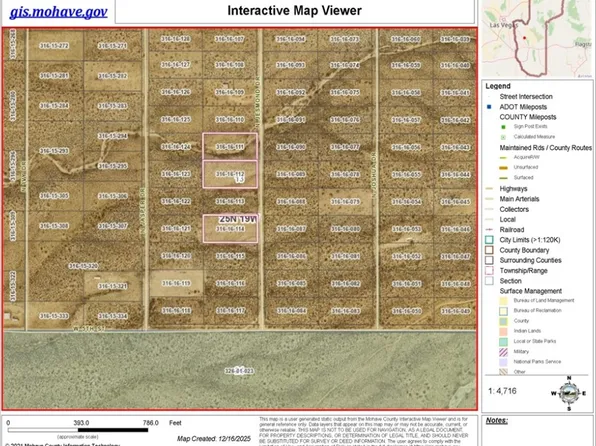Click the Sign Post Exists green symbol
596x446 pixels.
click(504, 127)
